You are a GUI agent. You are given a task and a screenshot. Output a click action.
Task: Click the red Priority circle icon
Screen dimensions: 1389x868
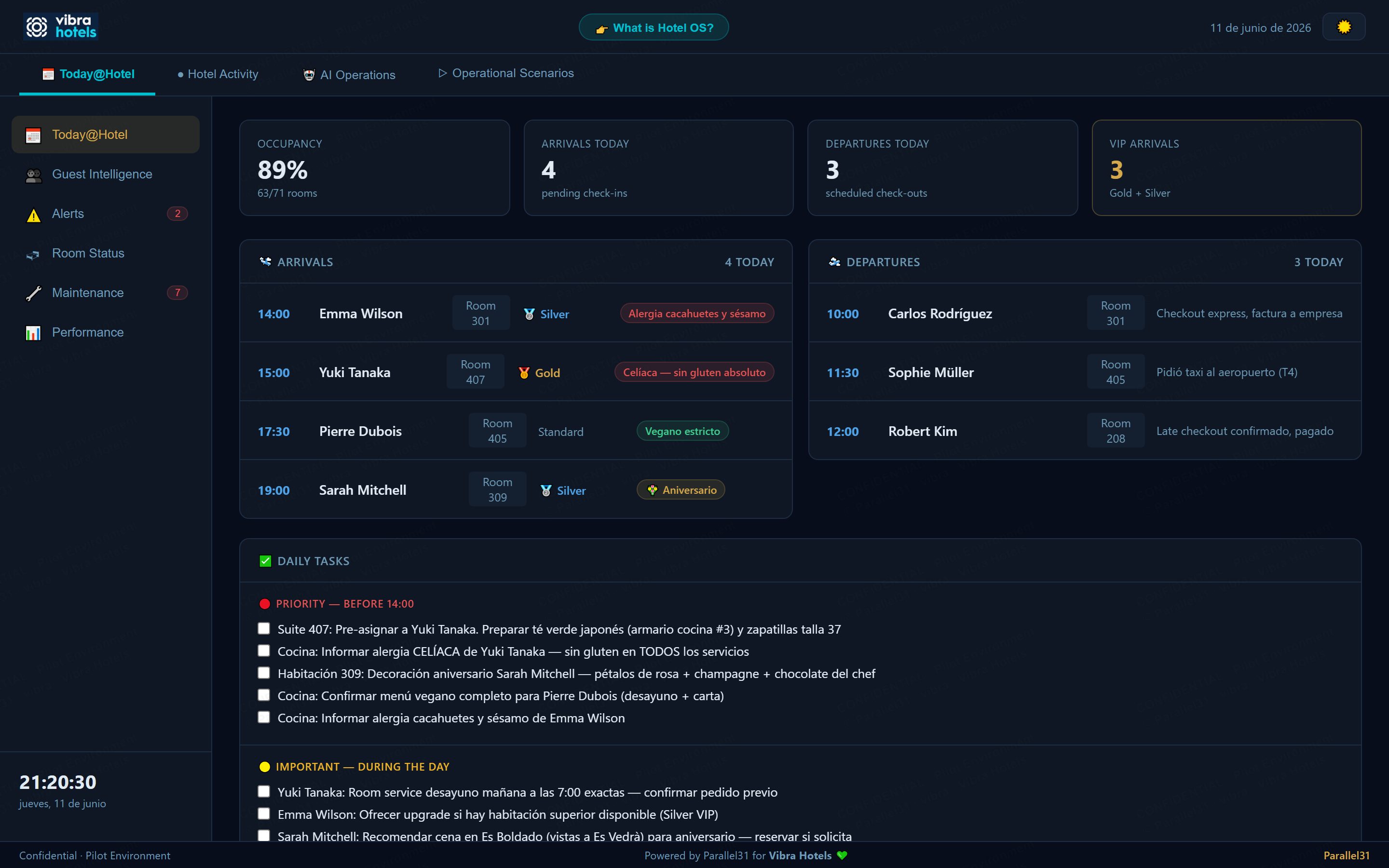pos(265,604)
